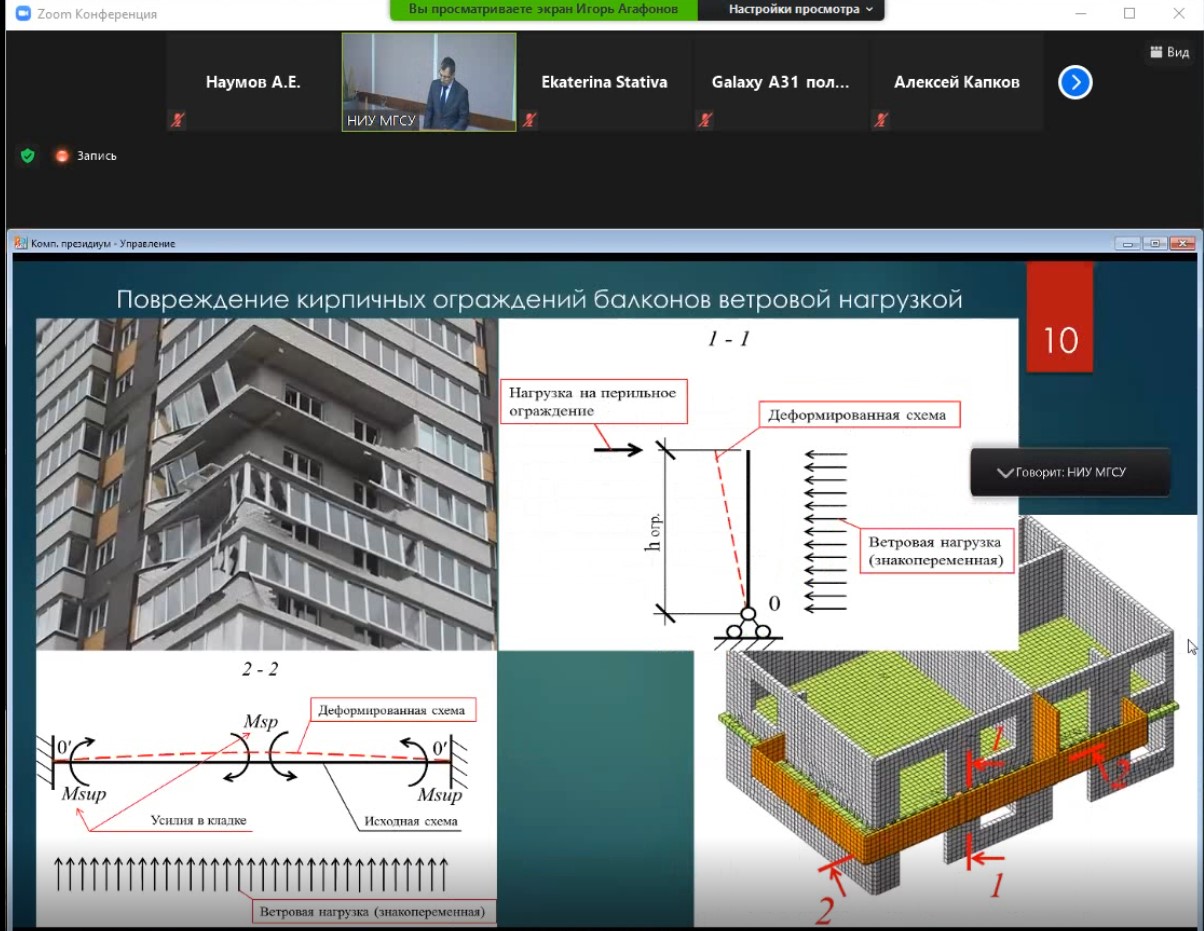Viewport: 1204px width, 931px height.
Task: Click the muted mic icon on Наумов А.Е.
Action: click(x=178, y=120)
